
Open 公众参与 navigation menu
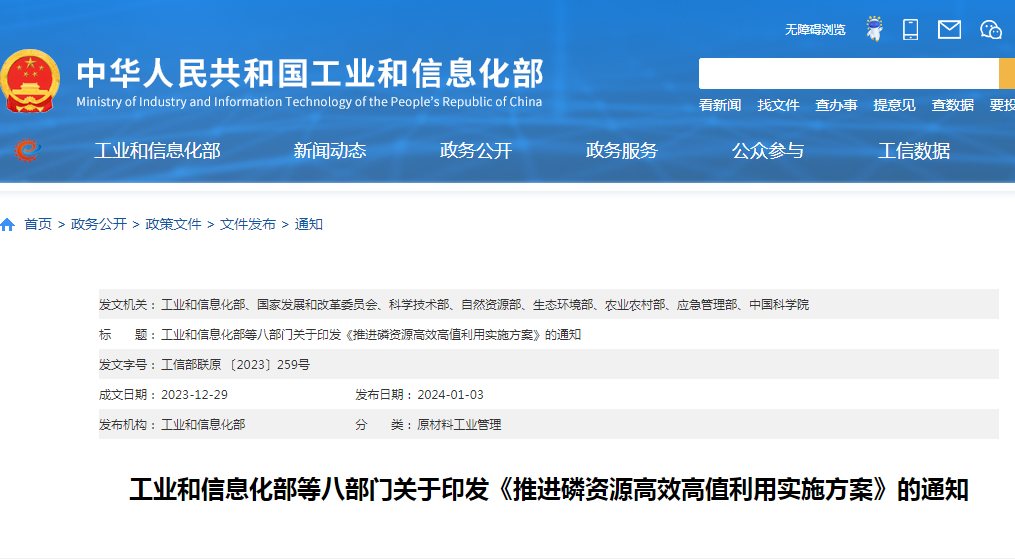pos(768,151)
